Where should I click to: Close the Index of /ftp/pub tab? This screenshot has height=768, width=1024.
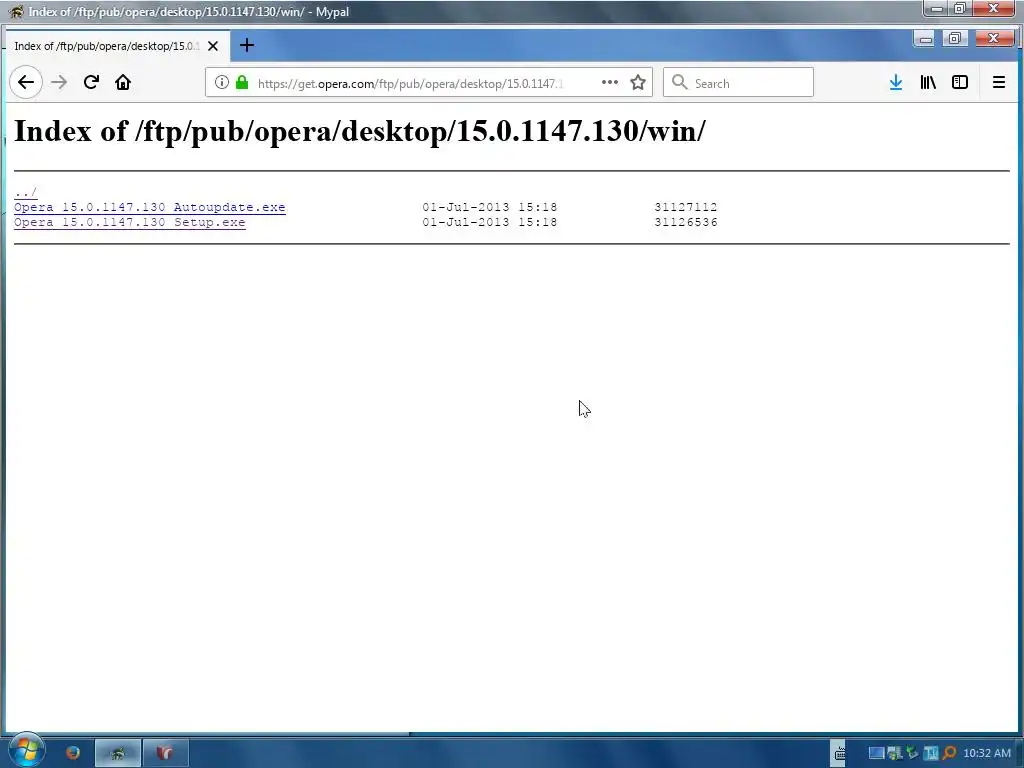213,46
